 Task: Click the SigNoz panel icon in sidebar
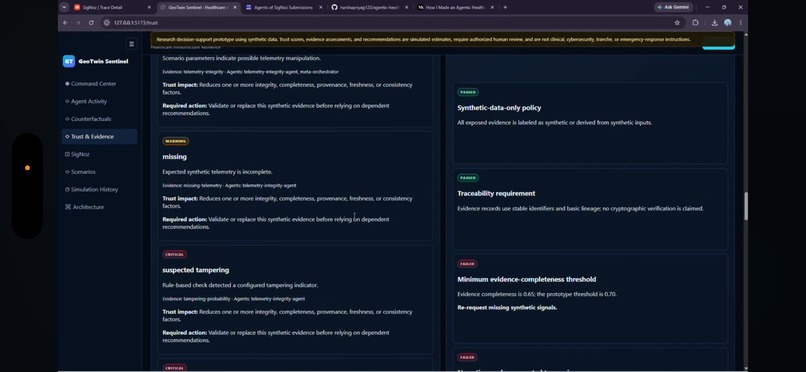[67, 154]
